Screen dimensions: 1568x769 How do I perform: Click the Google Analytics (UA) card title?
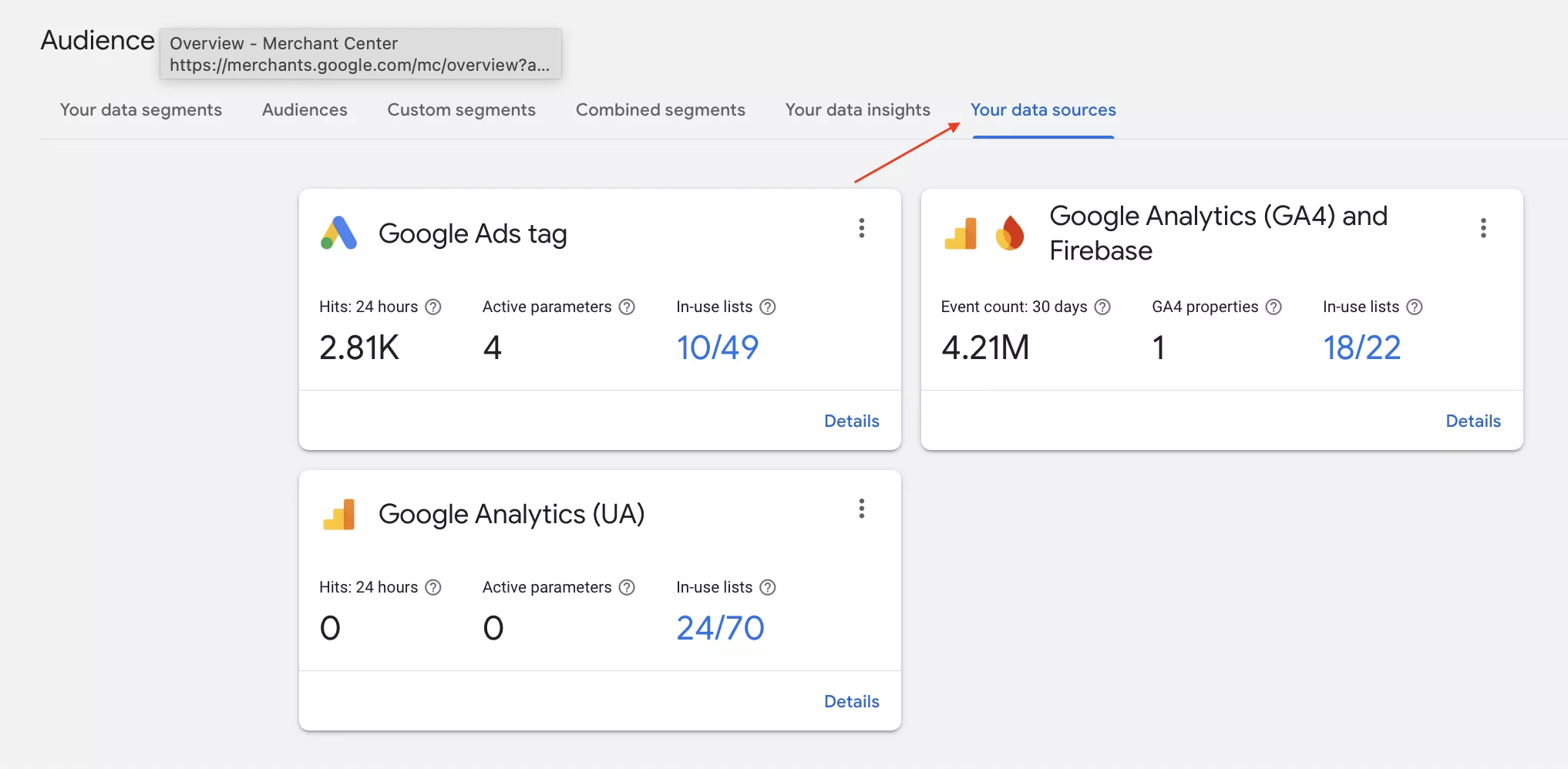coord(511,514)
